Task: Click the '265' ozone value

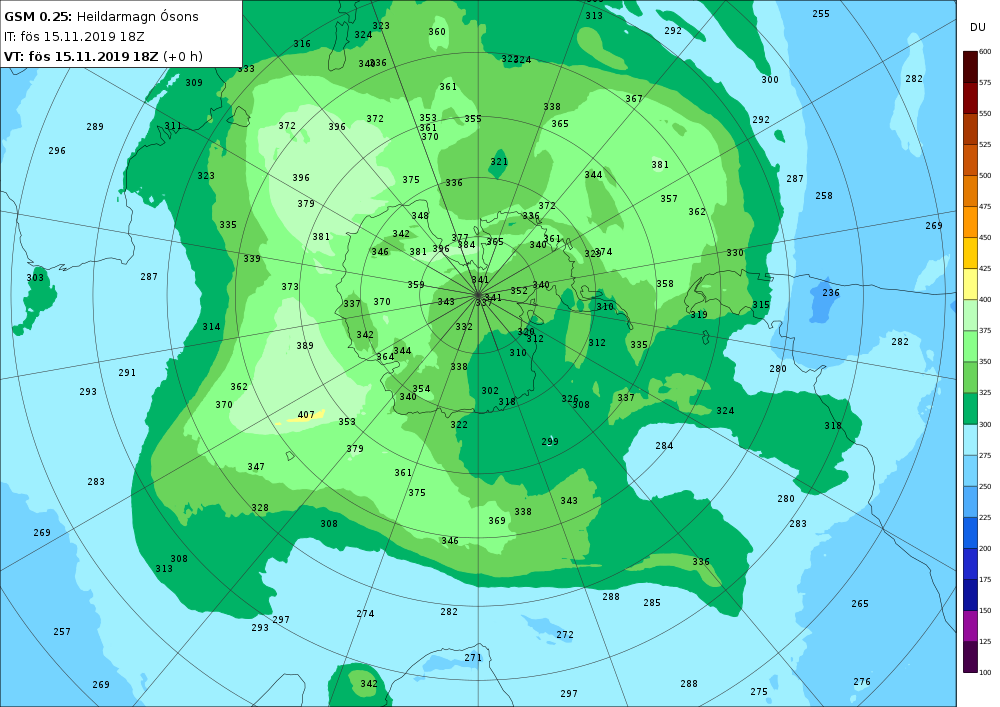Action: (x=860, y=603)
